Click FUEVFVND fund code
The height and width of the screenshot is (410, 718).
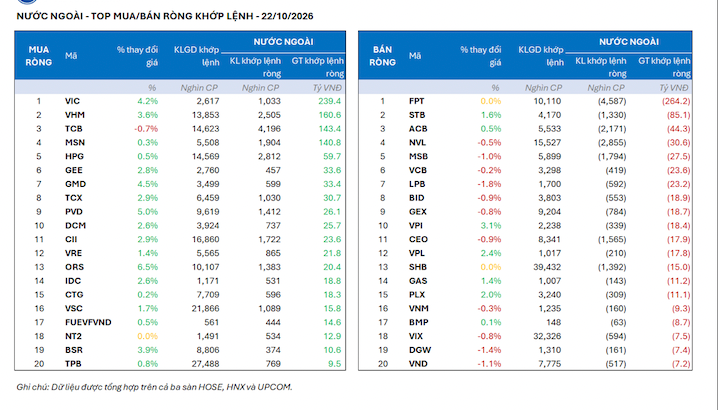(x=88, y=322)
